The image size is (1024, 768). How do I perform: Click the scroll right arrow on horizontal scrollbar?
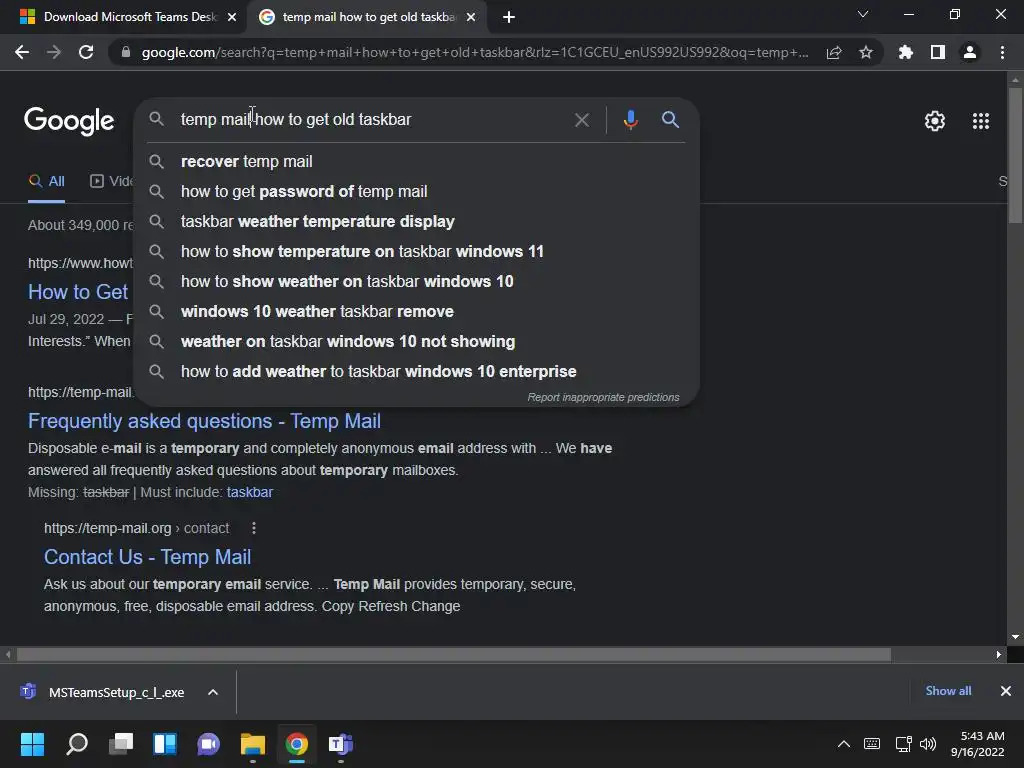[x=999, y=654]
